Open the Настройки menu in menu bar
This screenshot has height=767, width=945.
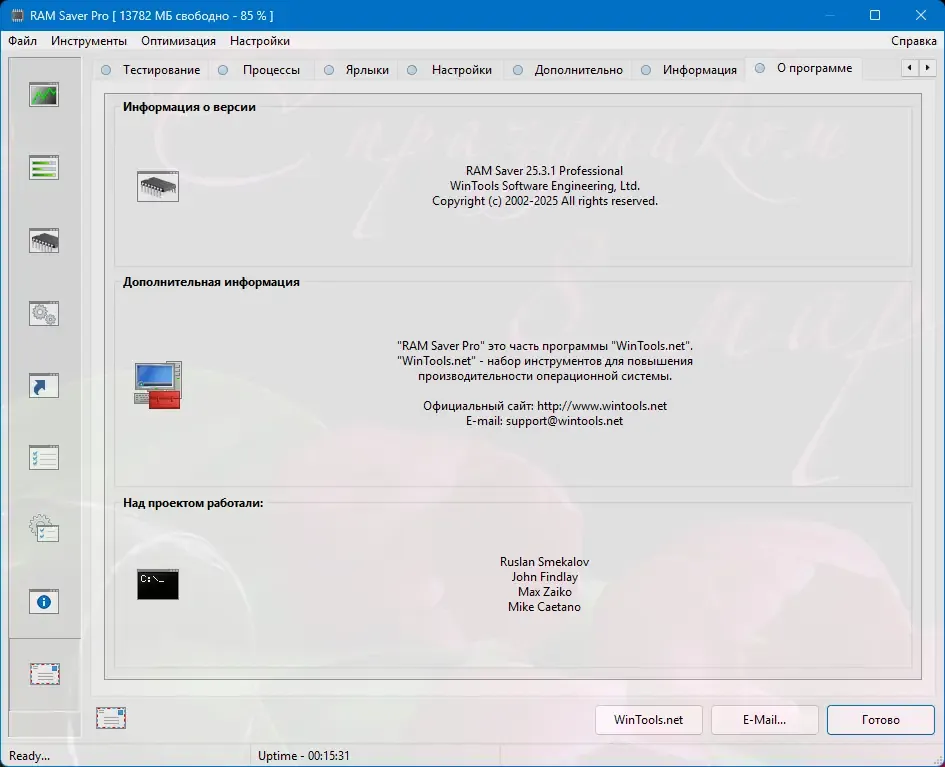tap(260, 41)
